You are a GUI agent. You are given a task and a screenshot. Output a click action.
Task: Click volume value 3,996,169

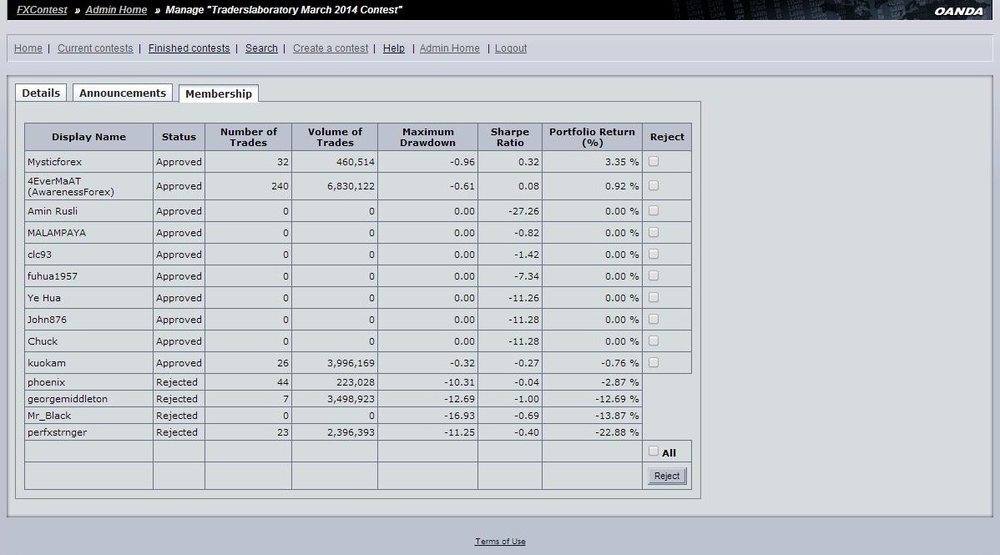[x=351, y=363]
